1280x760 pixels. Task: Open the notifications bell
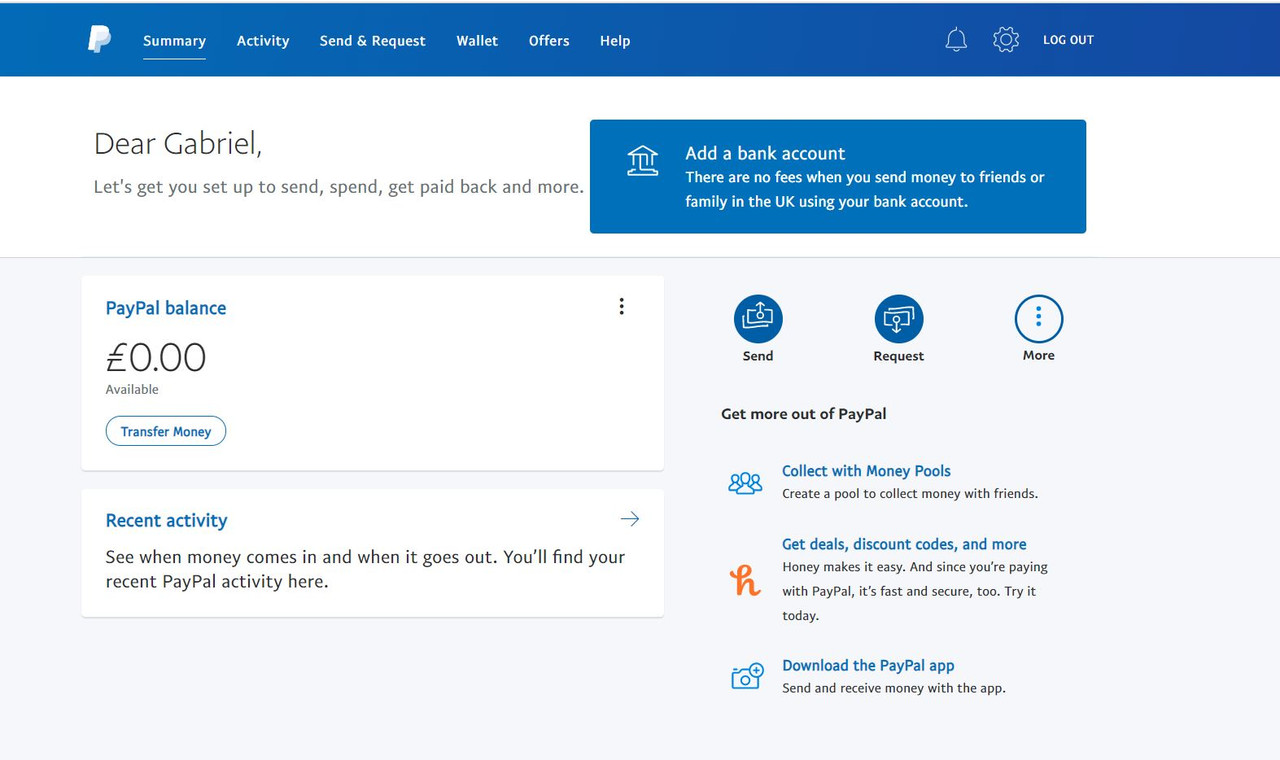(956, 40)
